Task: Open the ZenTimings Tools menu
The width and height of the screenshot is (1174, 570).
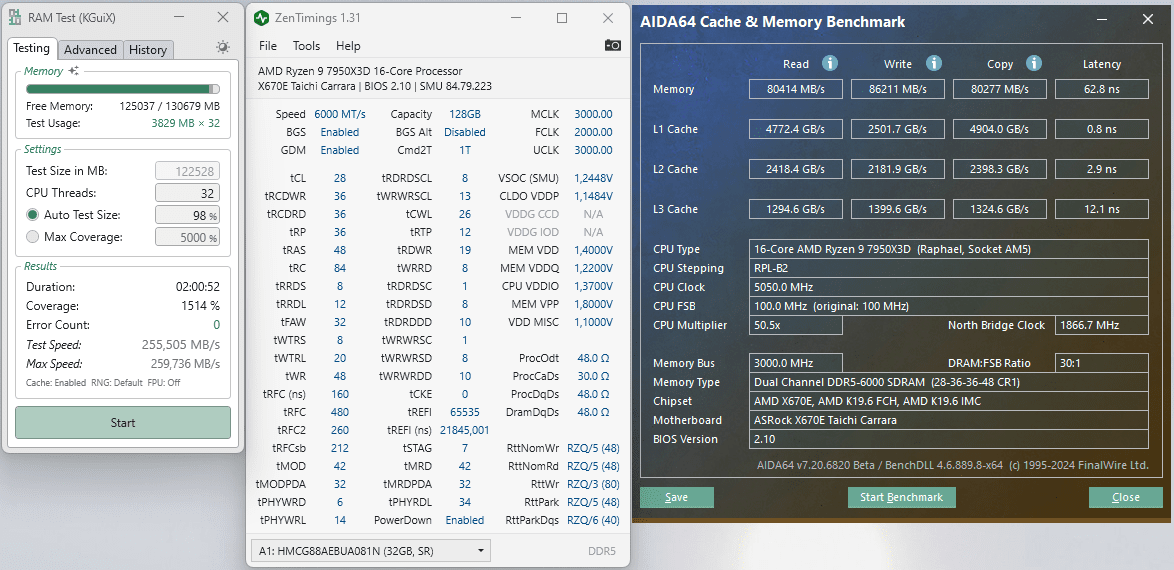Action: pos(306,46)
